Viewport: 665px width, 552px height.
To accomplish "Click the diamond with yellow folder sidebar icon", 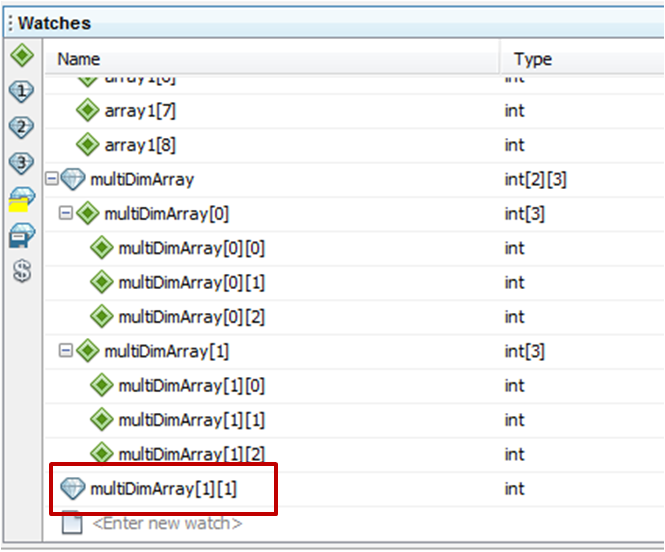I will click(21, 198).
